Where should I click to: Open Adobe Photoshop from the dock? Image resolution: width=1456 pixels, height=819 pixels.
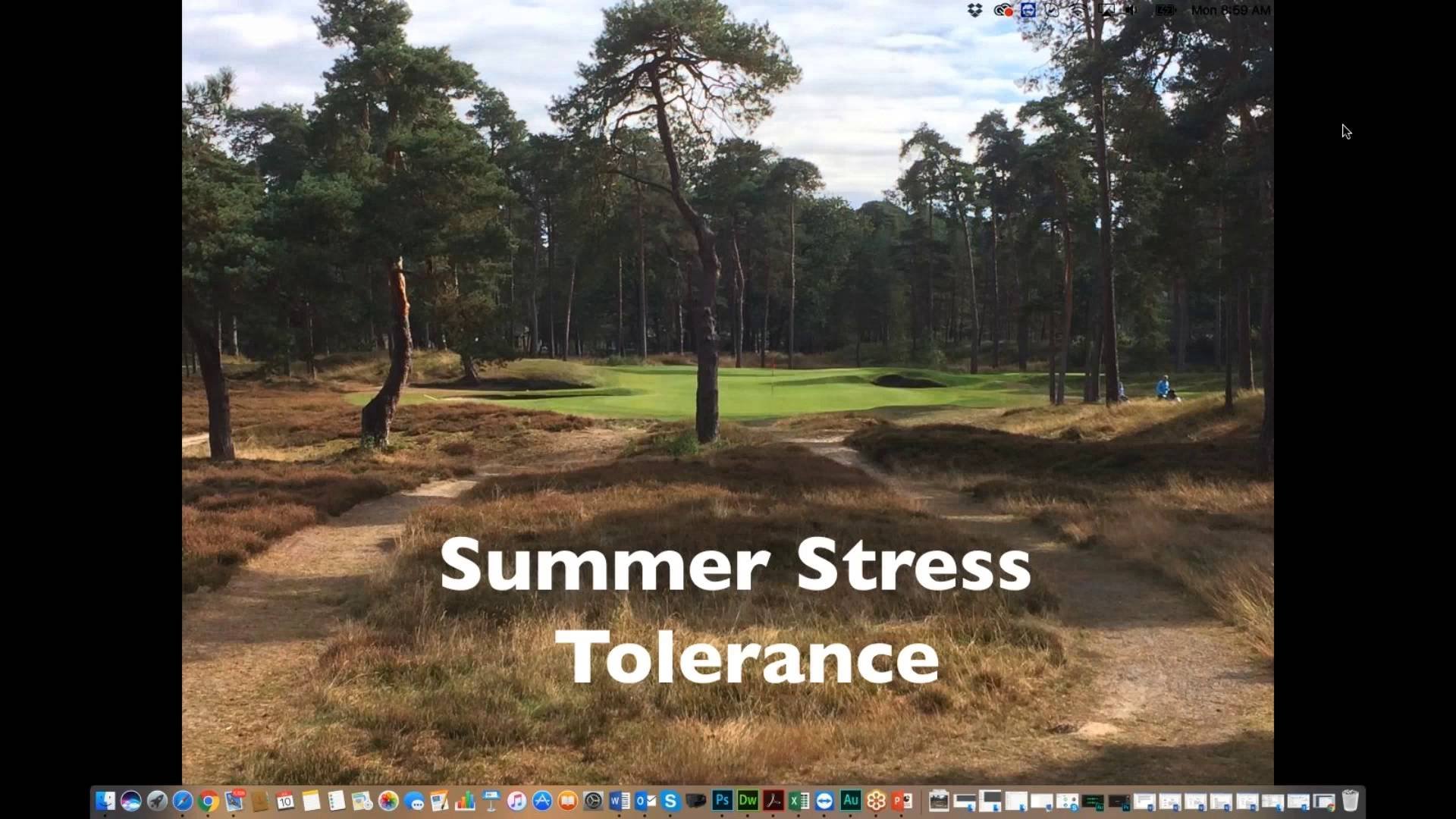[722, 801]
